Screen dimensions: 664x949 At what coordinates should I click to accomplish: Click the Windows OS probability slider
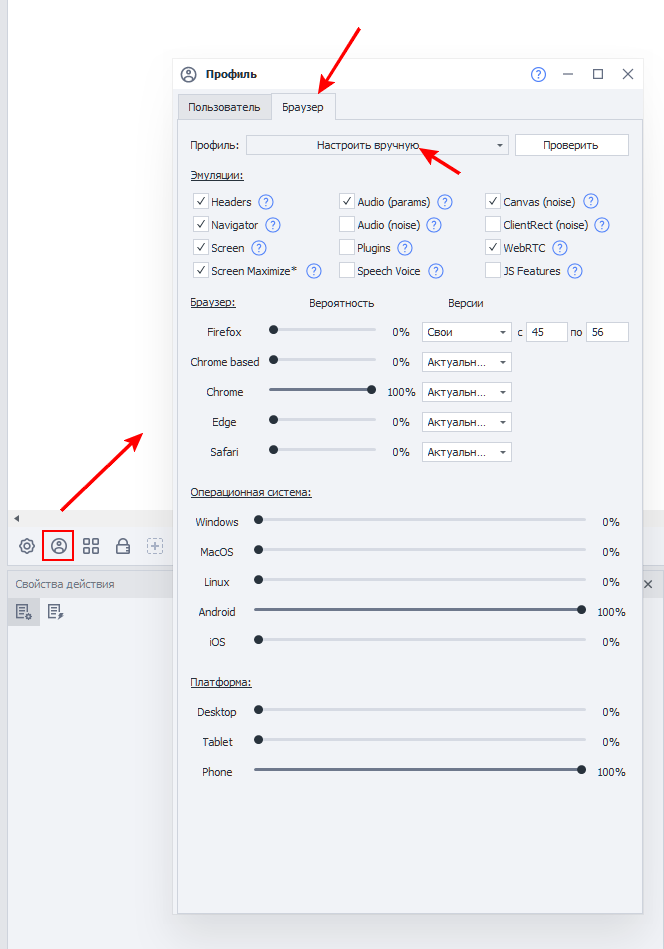point(422,520)
